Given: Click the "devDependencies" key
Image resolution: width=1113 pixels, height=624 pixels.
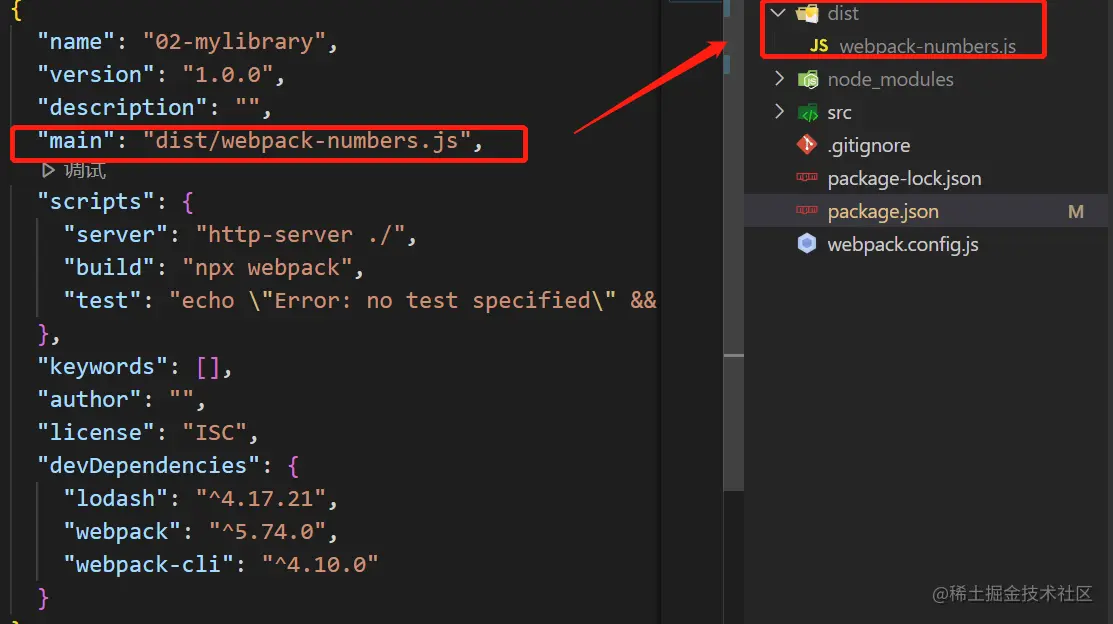Looking at the screenshot, I should (x=148, y=465).
